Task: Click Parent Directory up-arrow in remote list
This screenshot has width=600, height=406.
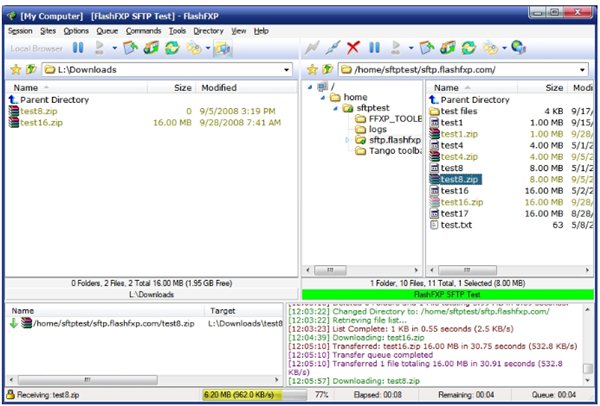Action: pos(433,100)
